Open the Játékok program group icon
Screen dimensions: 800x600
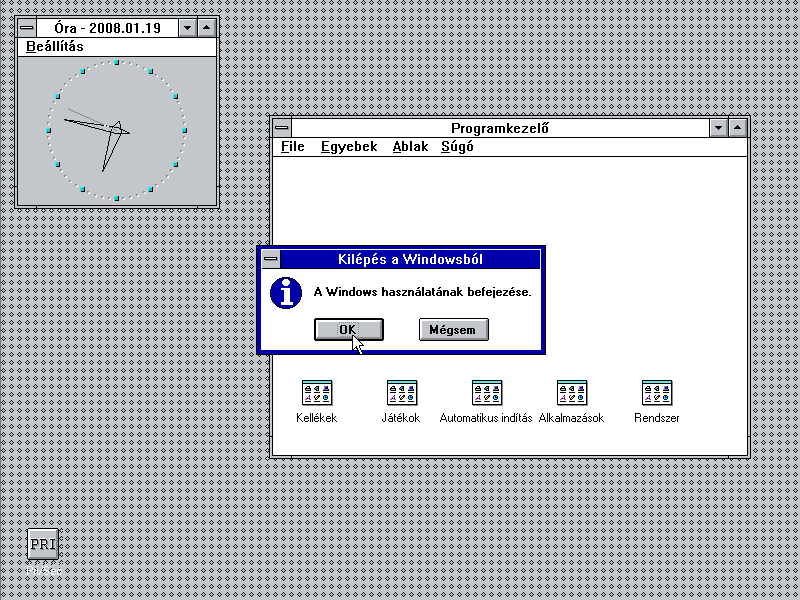[x=402, y=393]
